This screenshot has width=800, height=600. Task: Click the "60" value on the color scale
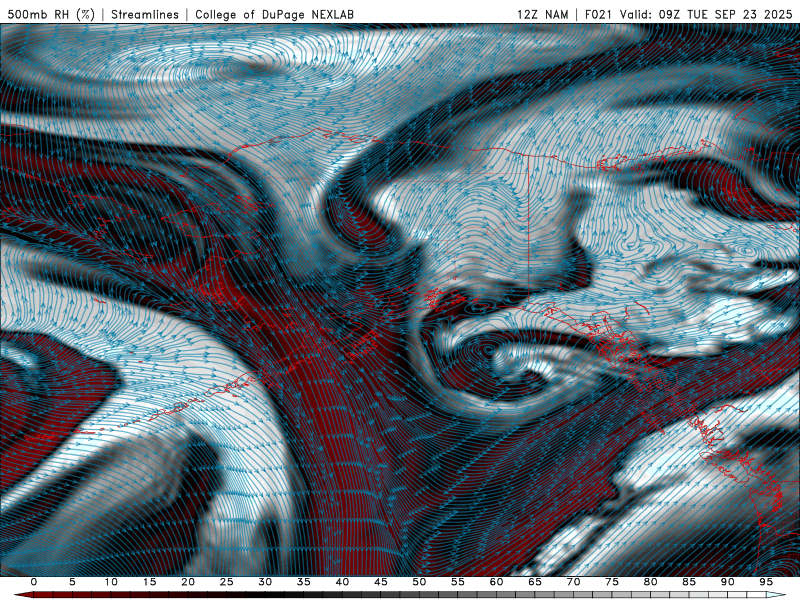pyautogui.click(x=496, y=582)
